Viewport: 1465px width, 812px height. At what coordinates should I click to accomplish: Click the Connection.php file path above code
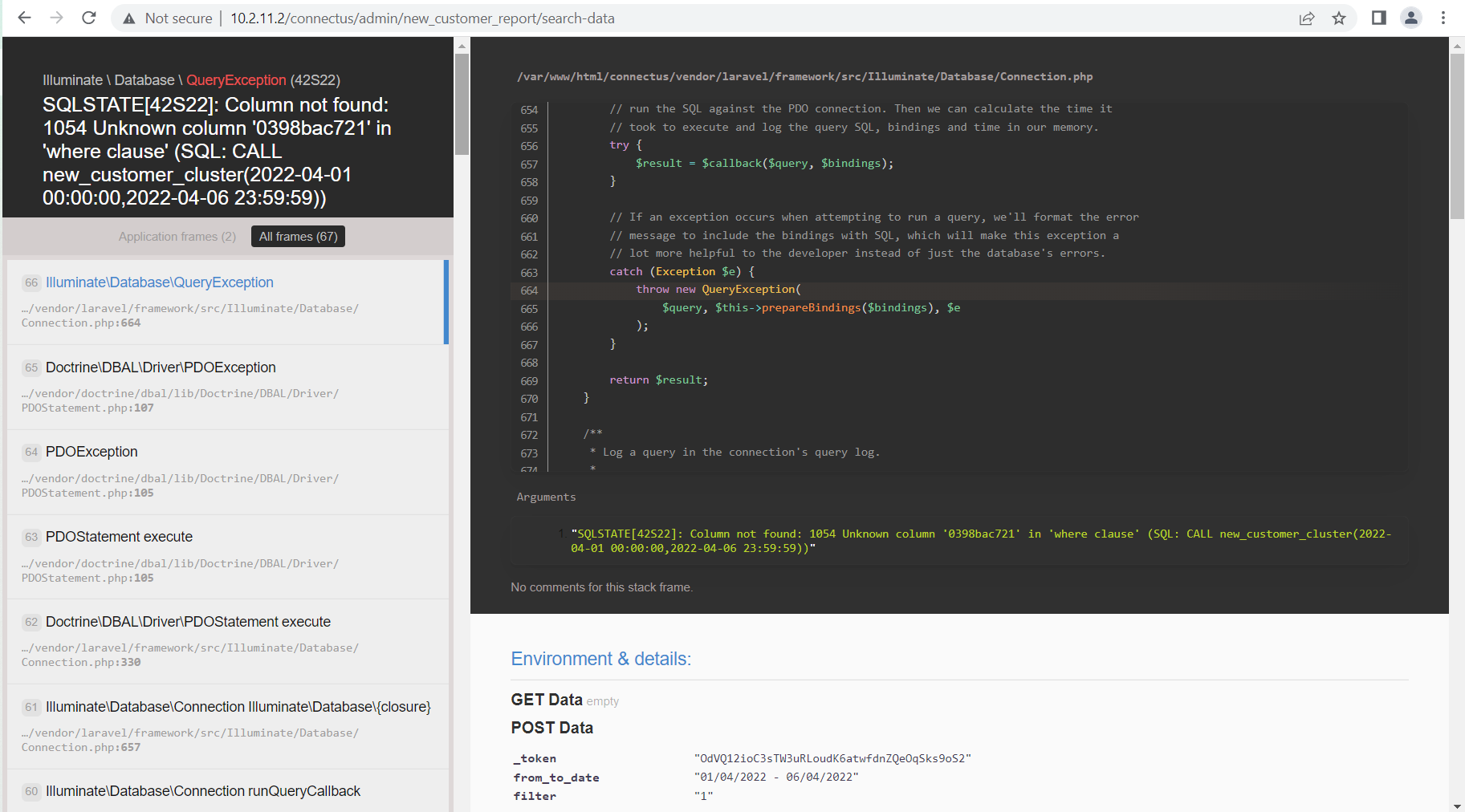[804, 76]
